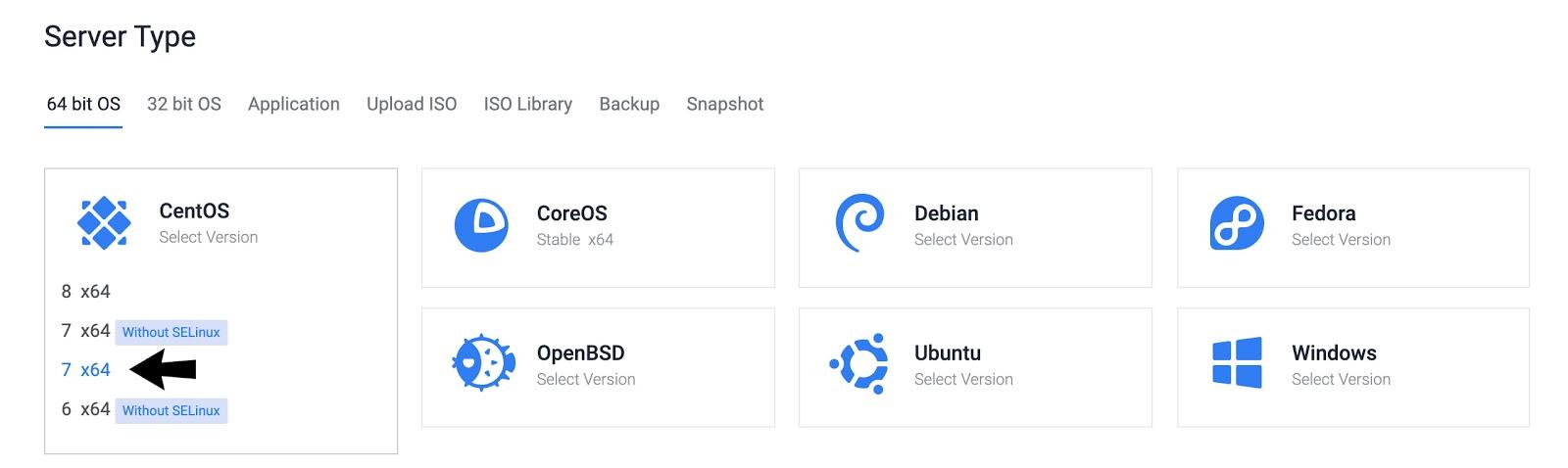Open the ISO Library tab
Screen dimensions: 1568x468
pos(527,104)
